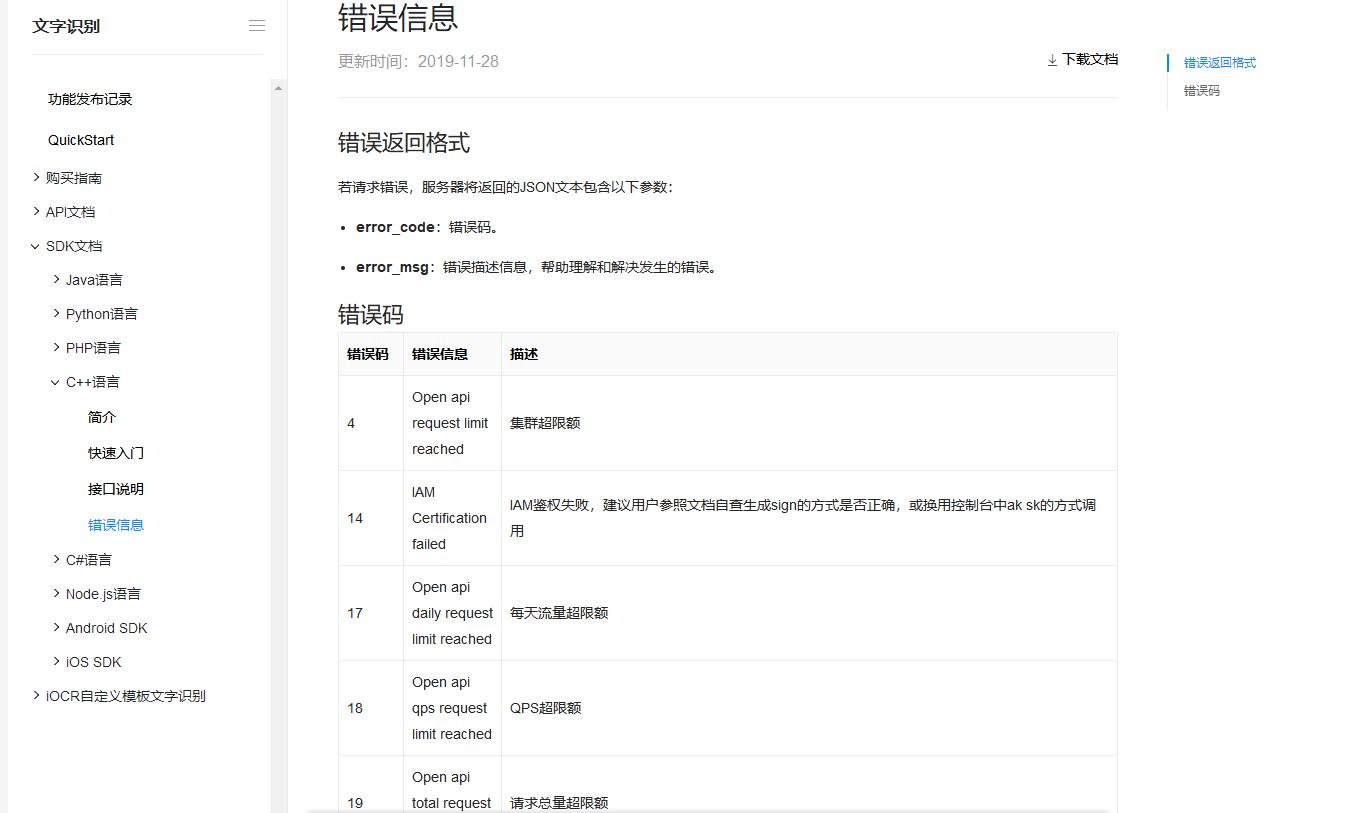The width and height of the screenshot is (1347, 813).
Task: Jump to 错误码 in page outline
Action: [x=1202, y=90]
